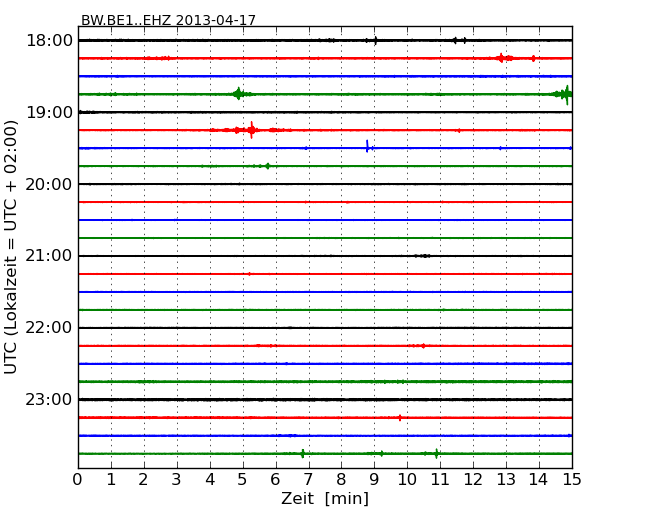Click the x-axis tick label 5
650x520 pixels.
click(243, 479)
